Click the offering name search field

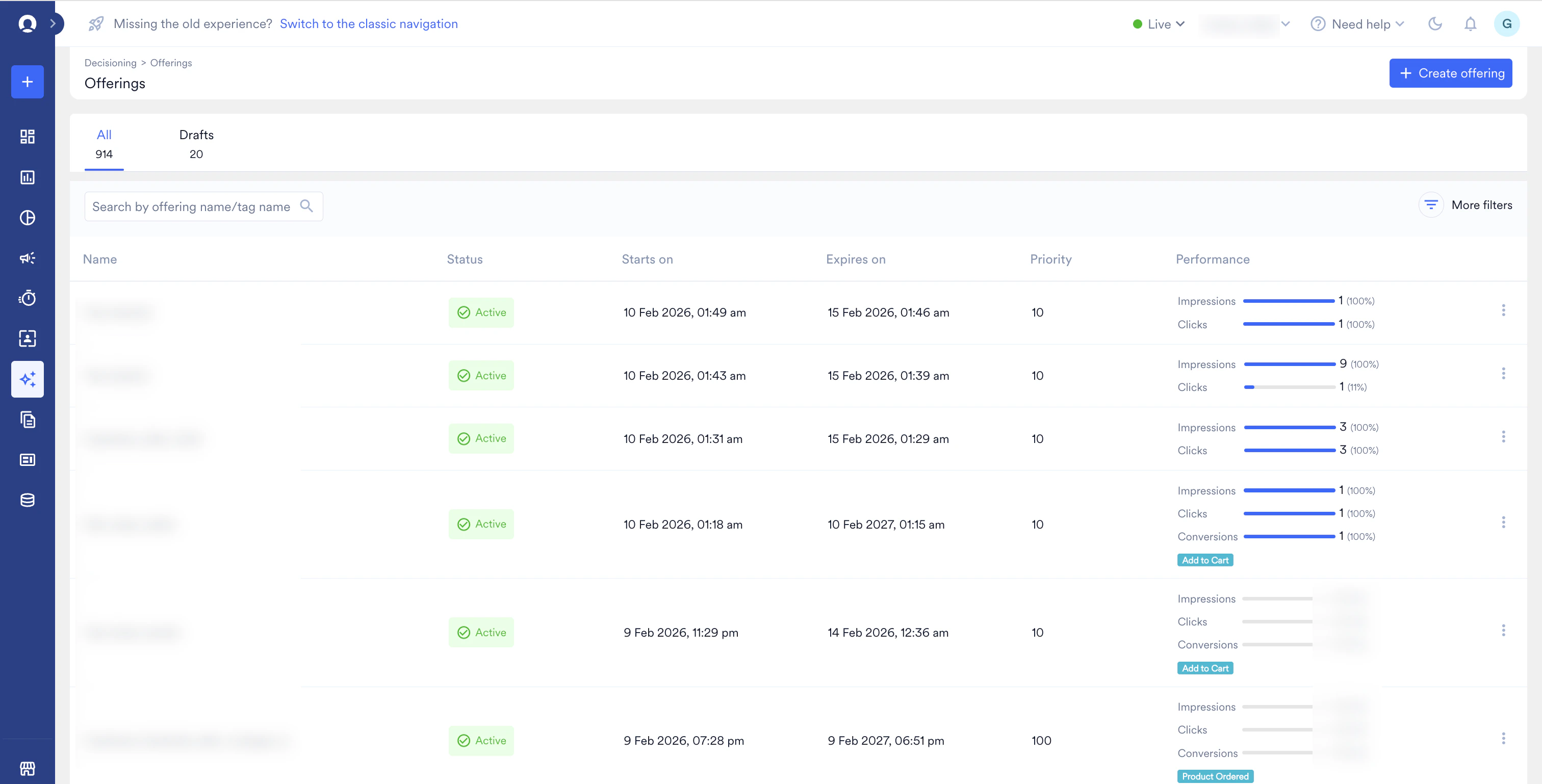point(192,206)
